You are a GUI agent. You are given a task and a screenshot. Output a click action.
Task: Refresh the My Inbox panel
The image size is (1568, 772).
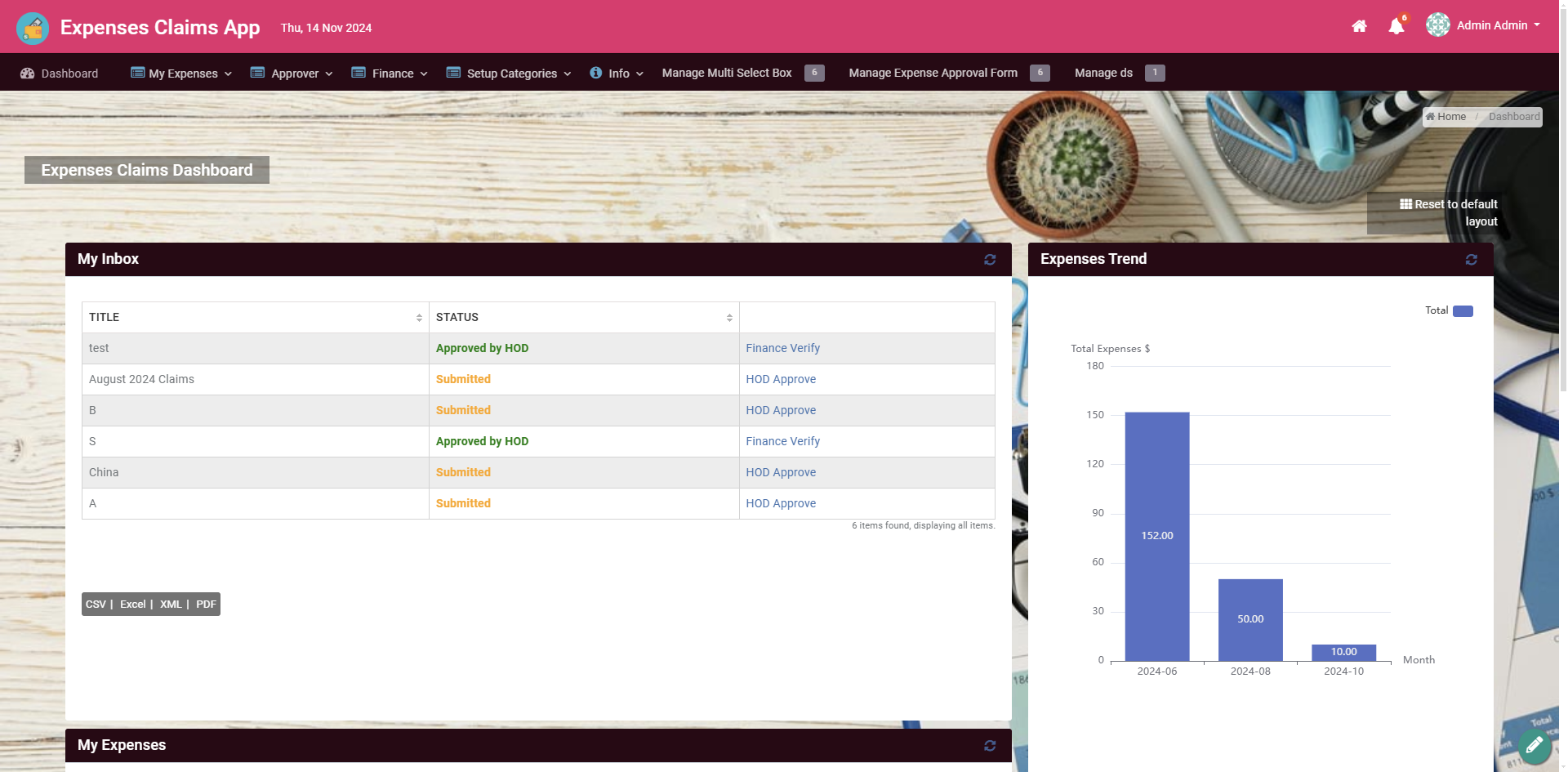coord(990,260)
